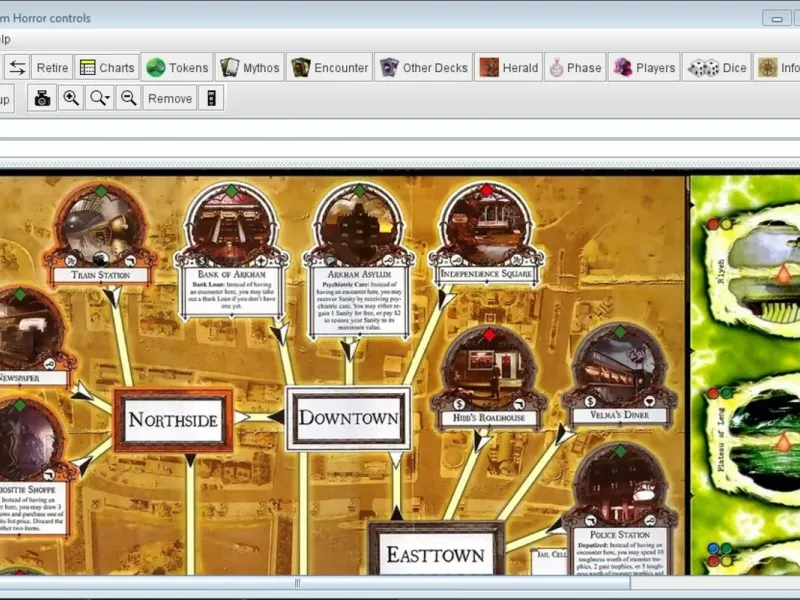Select the Arkham Asylum location
This screenshot has height=600, width=800.
359,259
